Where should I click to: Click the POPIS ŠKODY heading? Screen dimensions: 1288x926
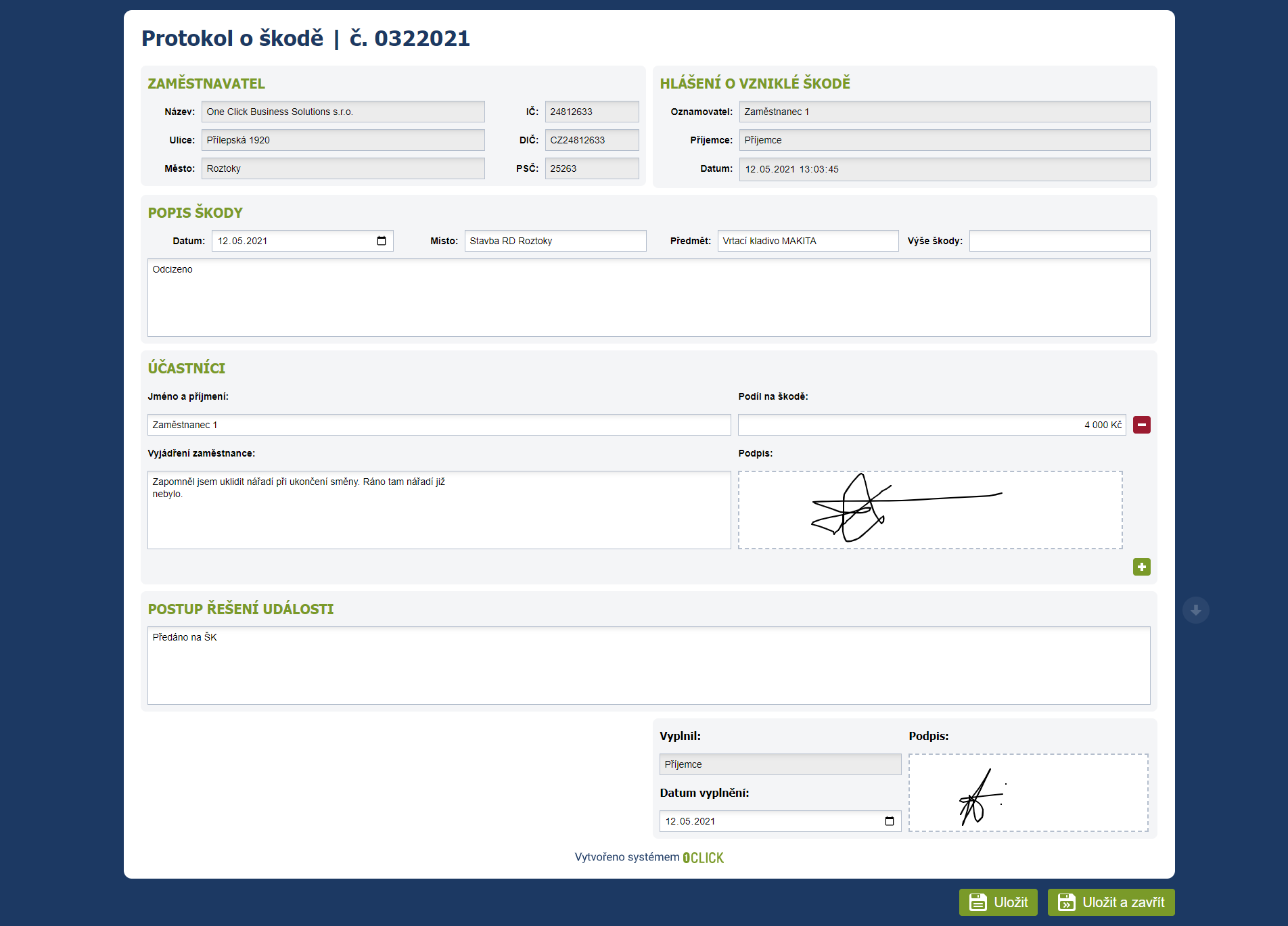click(195, 213)
